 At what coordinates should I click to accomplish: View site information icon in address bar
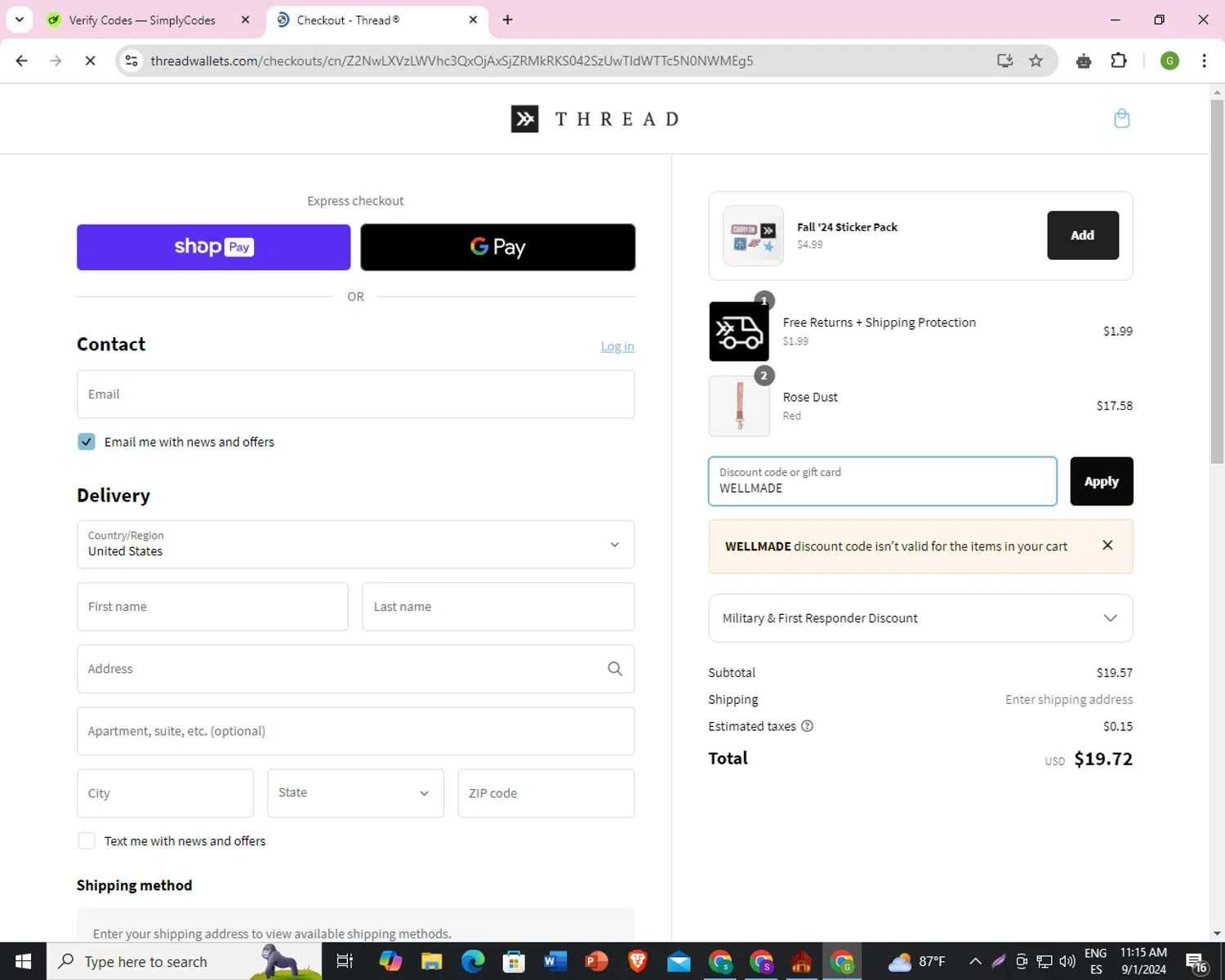coord(131,60)
